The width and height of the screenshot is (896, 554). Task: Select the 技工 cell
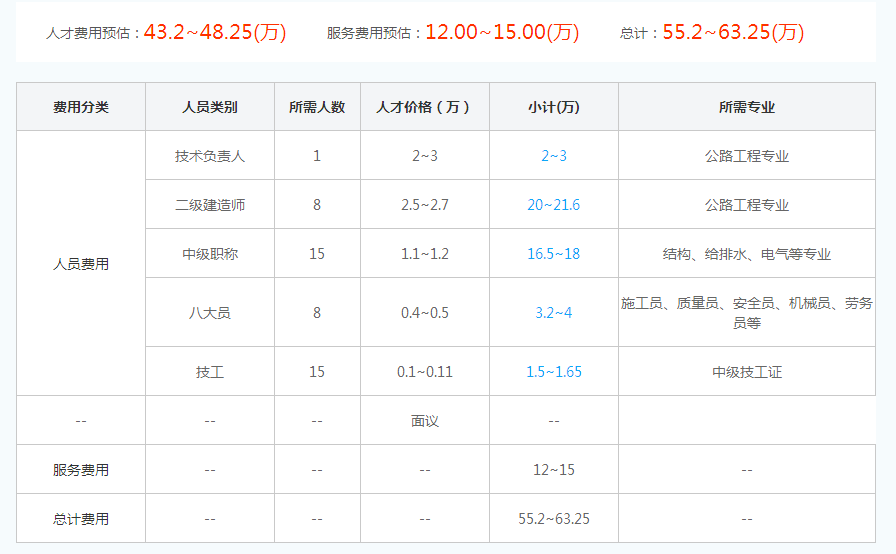click(x=210, y=372)
